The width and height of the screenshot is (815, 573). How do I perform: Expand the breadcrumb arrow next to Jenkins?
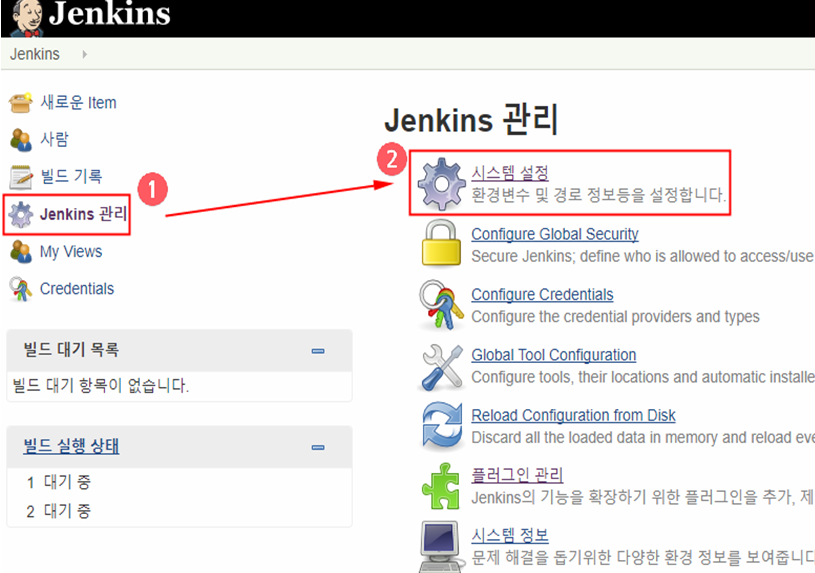(84, 54)
